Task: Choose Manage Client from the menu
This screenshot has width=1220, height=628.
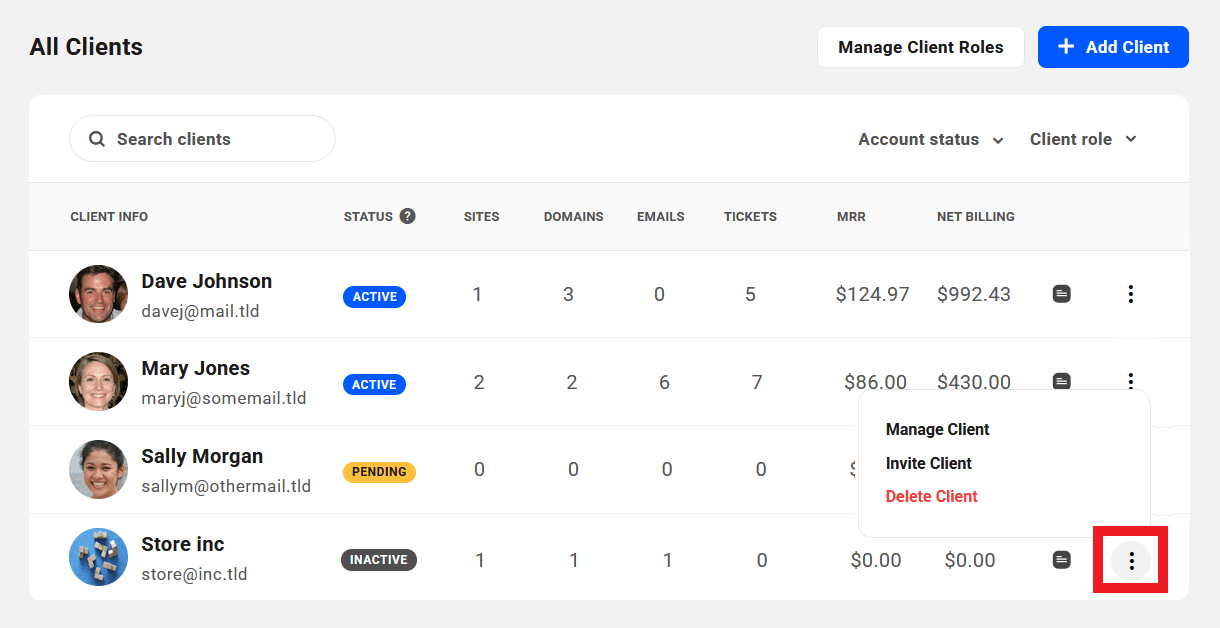Action: click(x=937, y=429)
